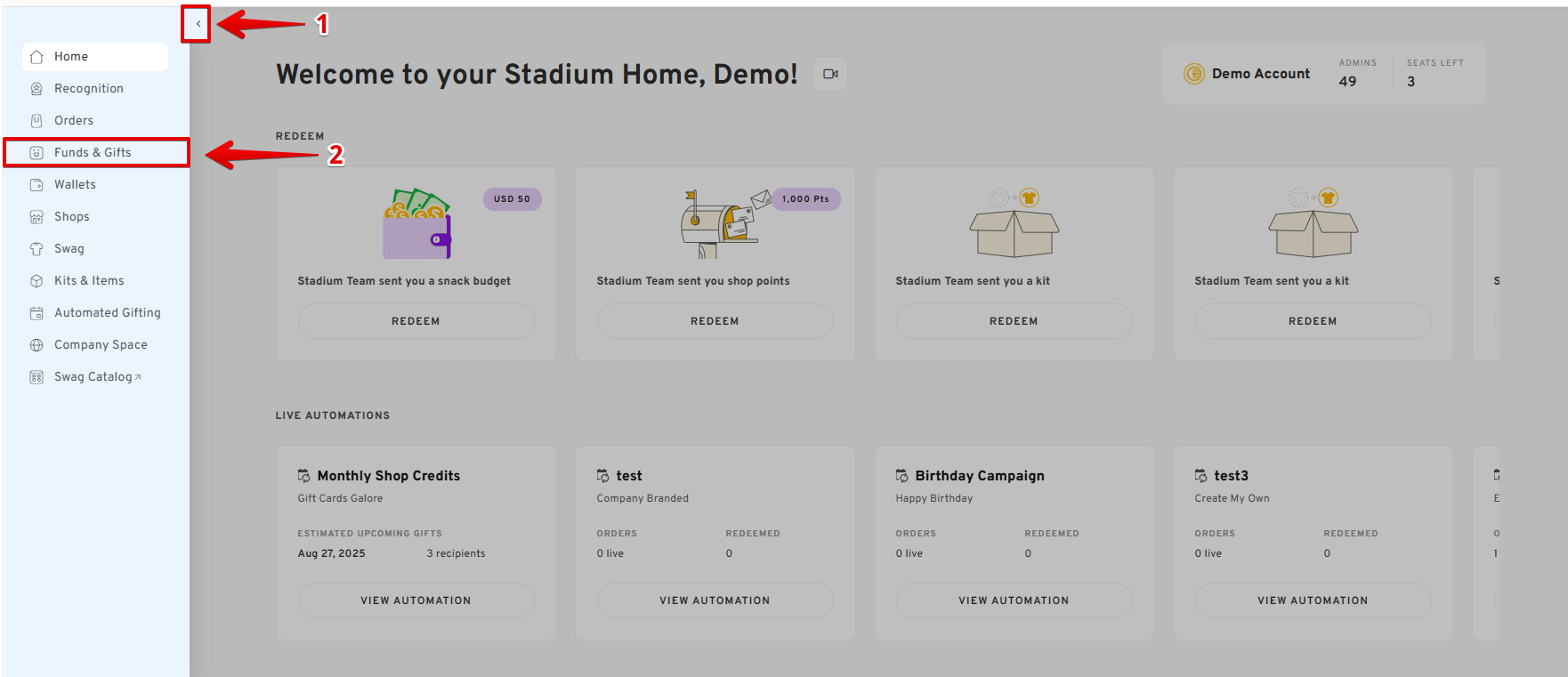This screenshot has width=1568, height=677.
Task: Go to the Home menu item
Action: (x=71, y=57)
